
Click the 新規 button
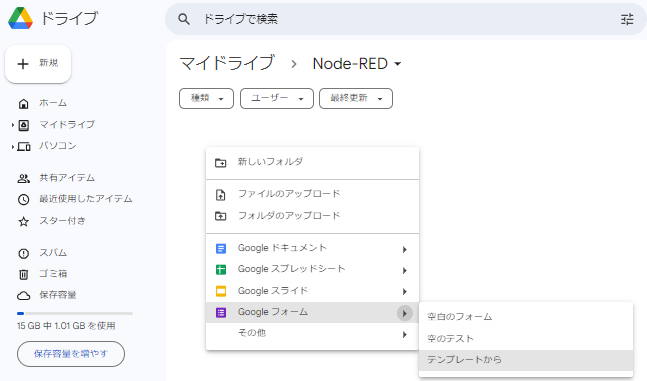(x=38, y=64)
